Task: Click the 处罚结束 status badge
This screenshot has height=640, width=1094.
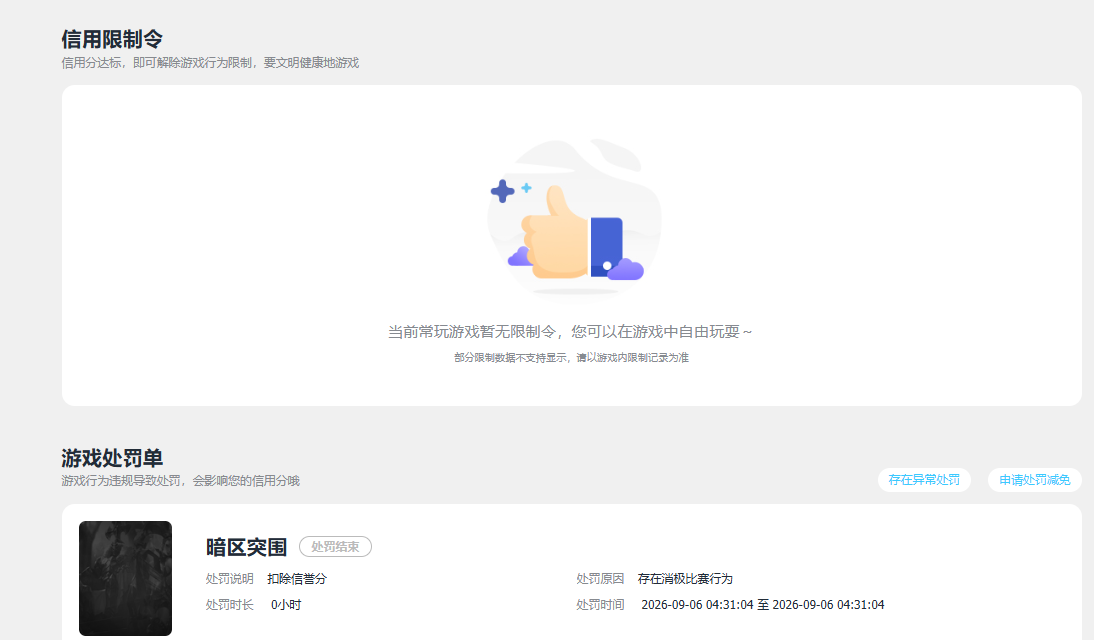Action: point(335,546)
